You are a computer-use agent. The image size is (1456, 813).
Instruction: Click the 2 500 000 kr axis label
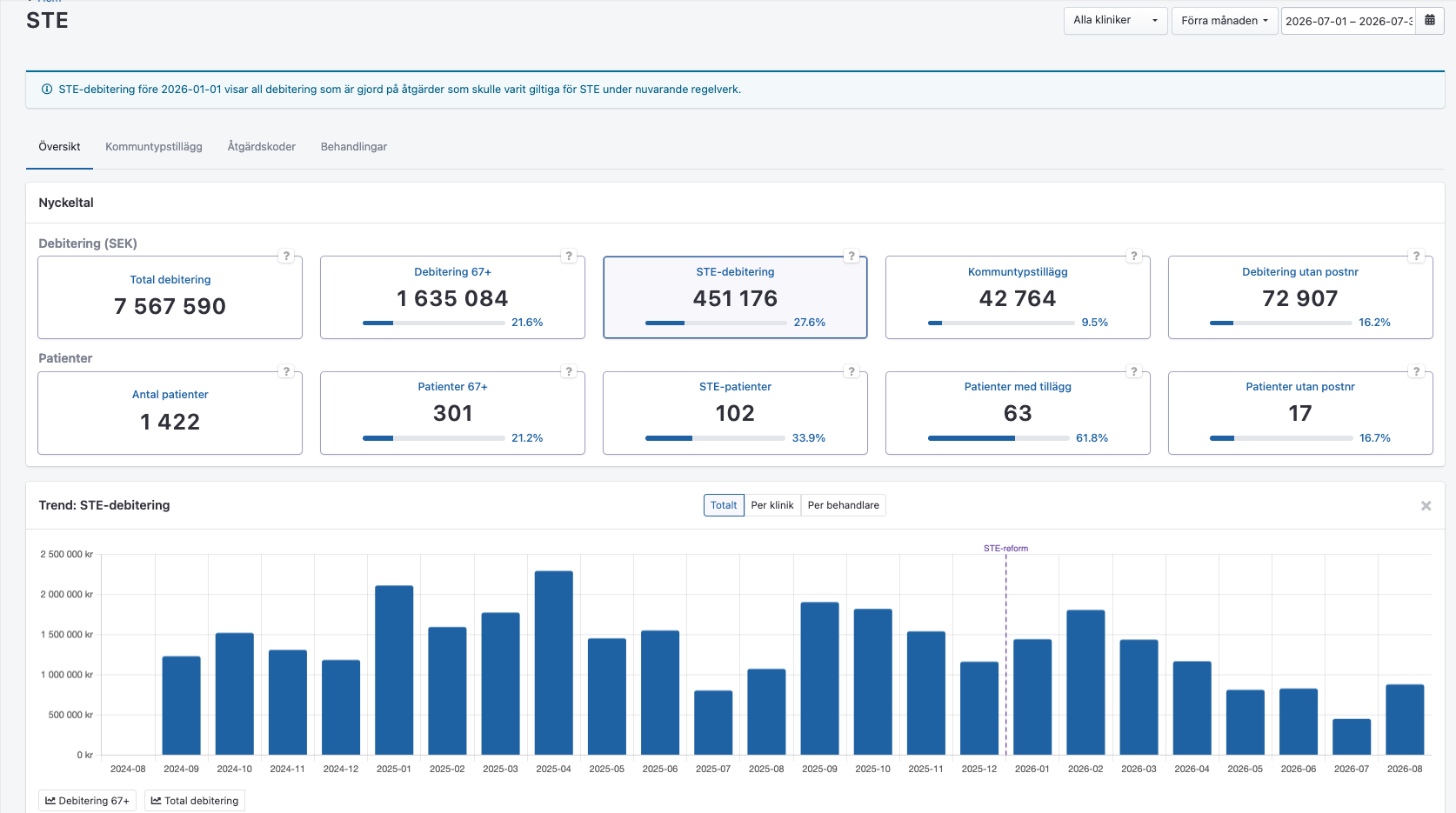(x=66, y=554)
